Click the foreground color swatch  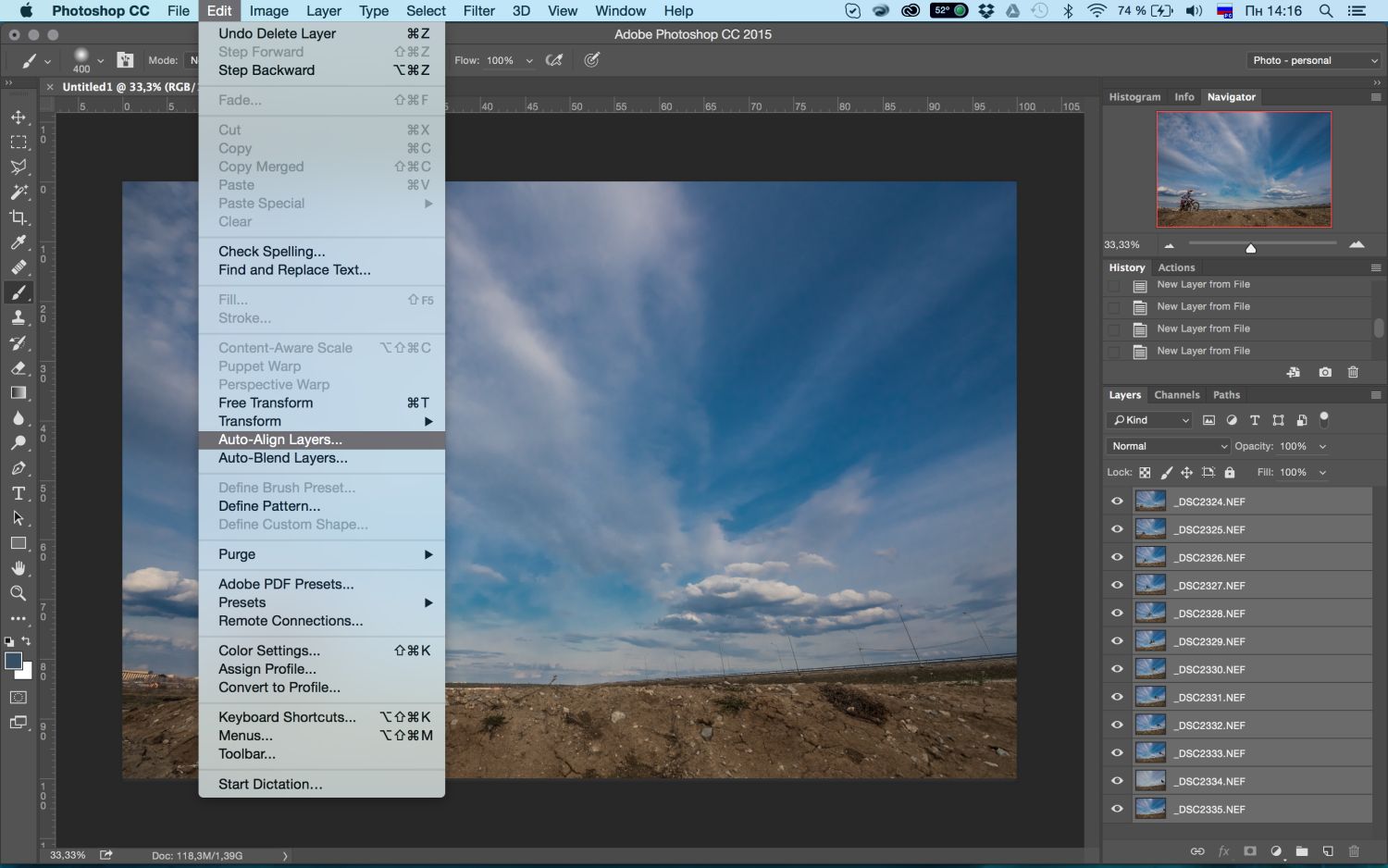pos(13,661)
